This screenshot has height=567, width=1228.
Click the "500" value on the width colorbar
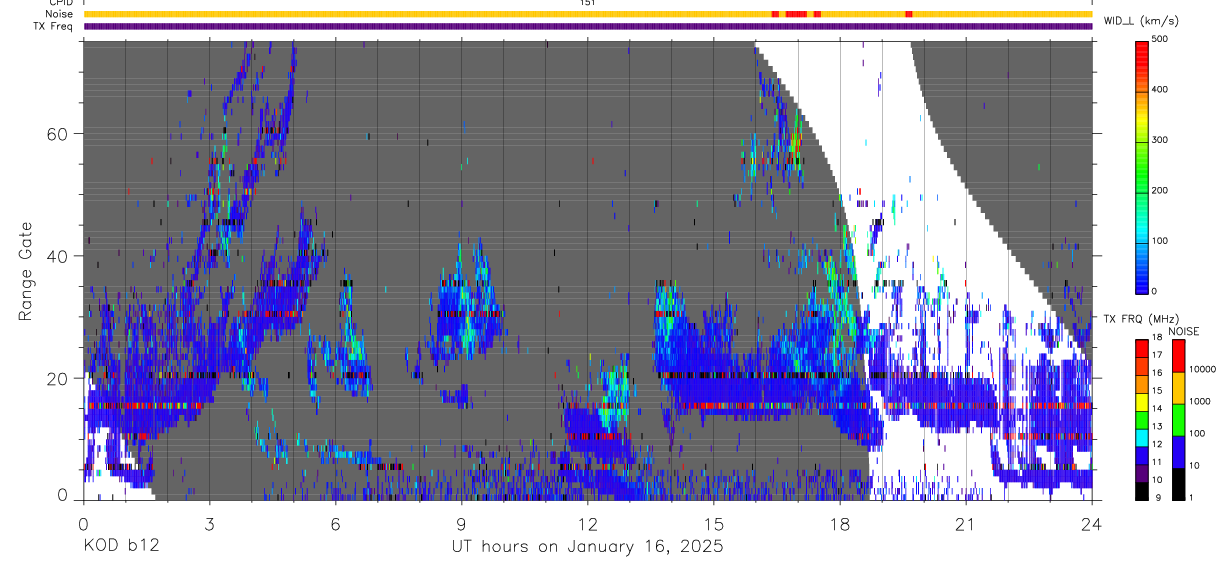click(x=1160, y=39)
